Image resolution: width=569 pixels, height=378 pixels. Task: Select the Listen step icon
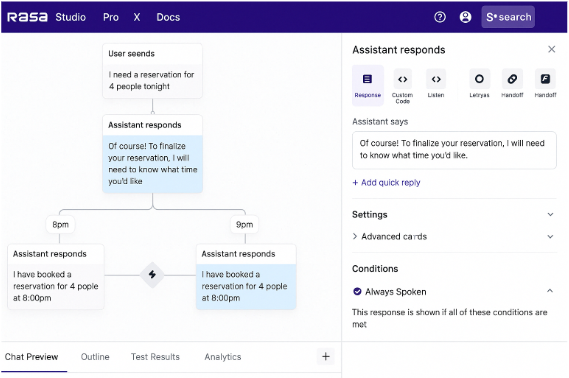[436, 79]
